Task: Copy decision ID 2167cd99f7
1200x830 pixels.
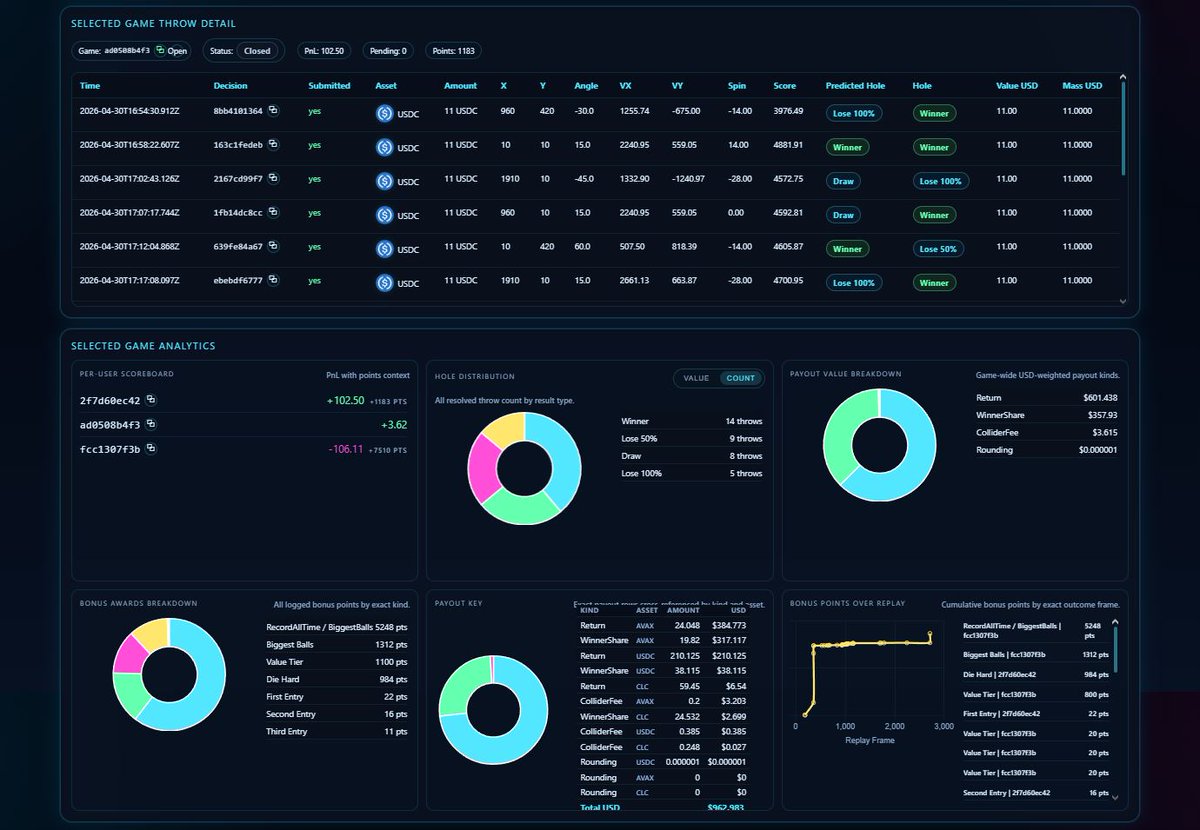Action: click(x=273, y=180)
